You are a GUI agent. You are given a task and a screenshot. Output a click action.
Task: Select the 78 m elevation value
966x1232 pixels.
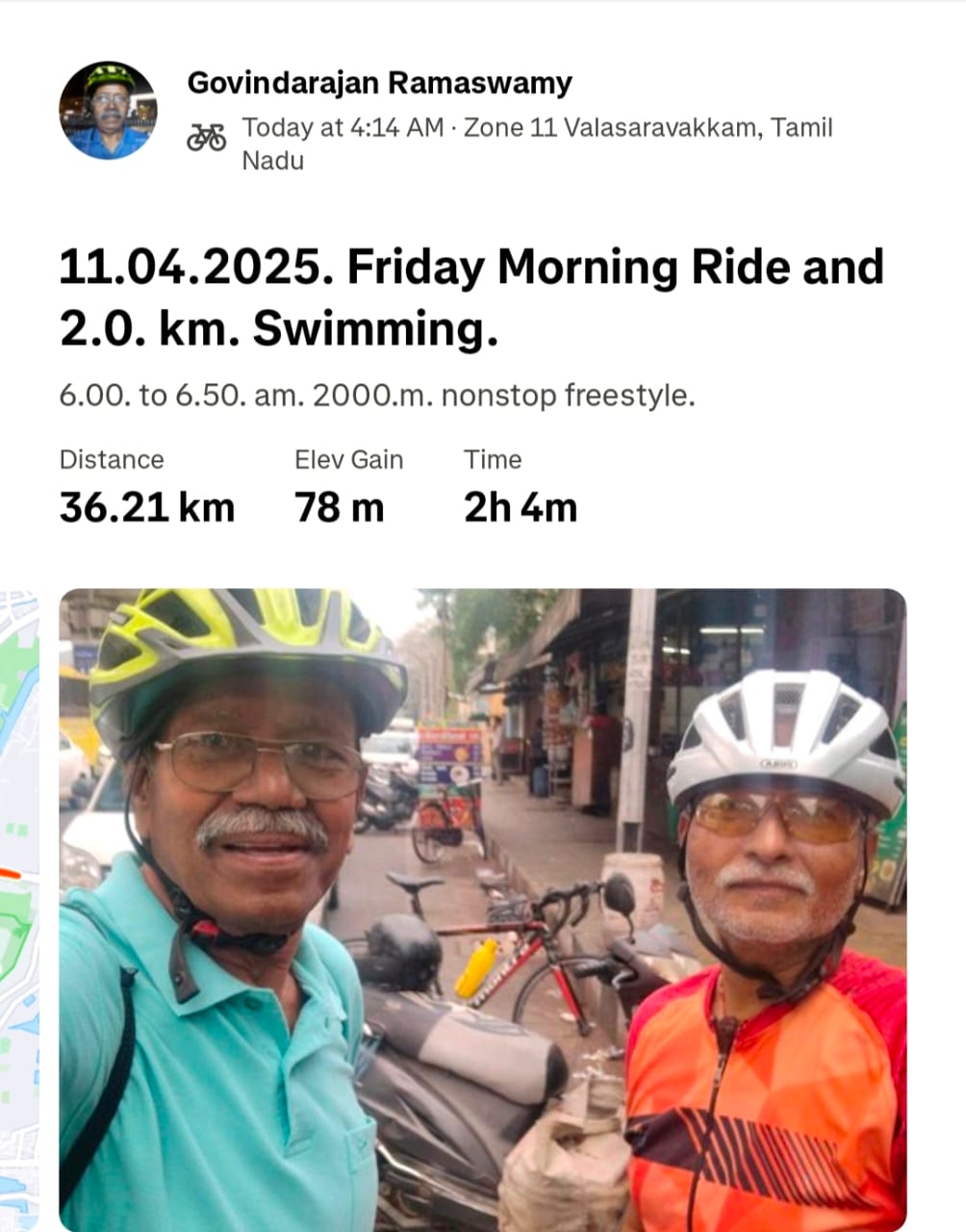(339, 507)
